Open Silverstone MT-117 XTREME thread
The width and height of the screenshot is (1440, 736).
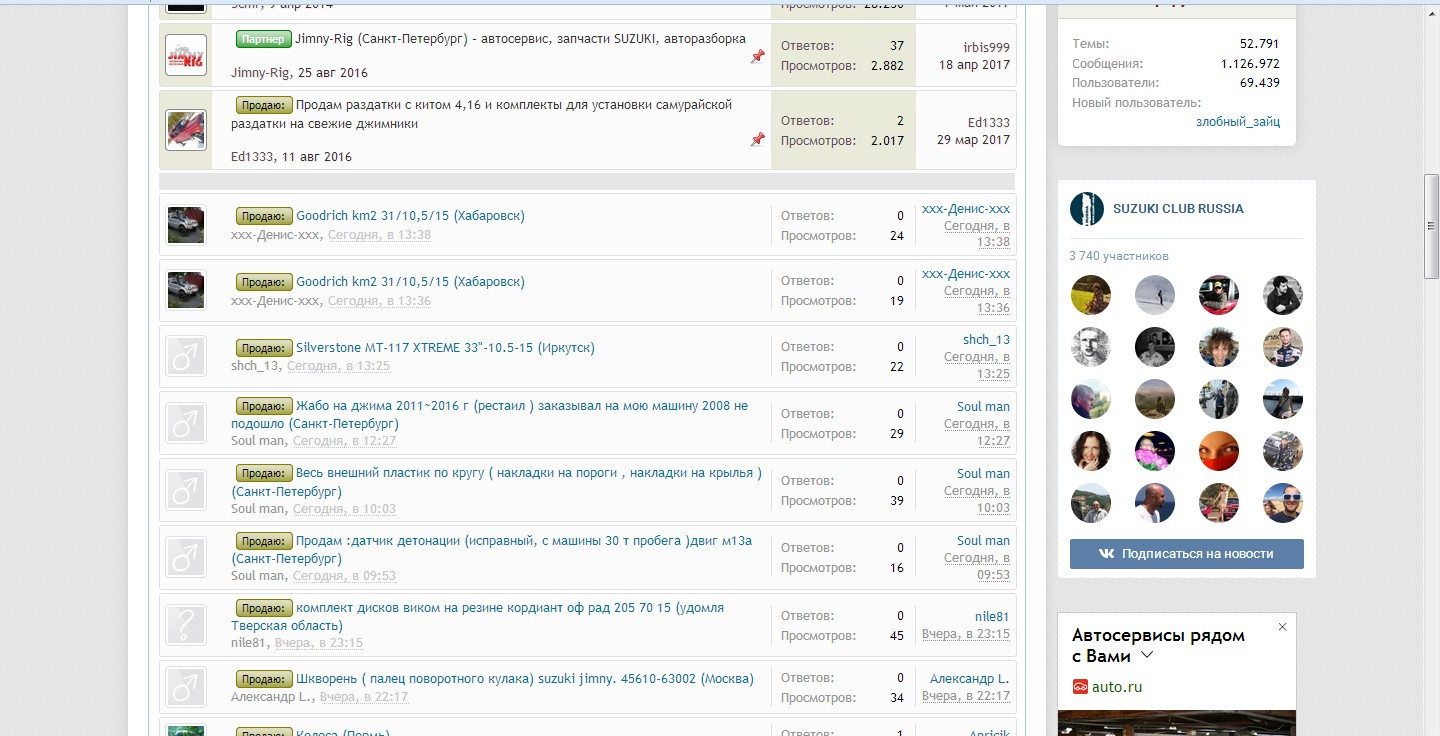[x=445, y=348]
